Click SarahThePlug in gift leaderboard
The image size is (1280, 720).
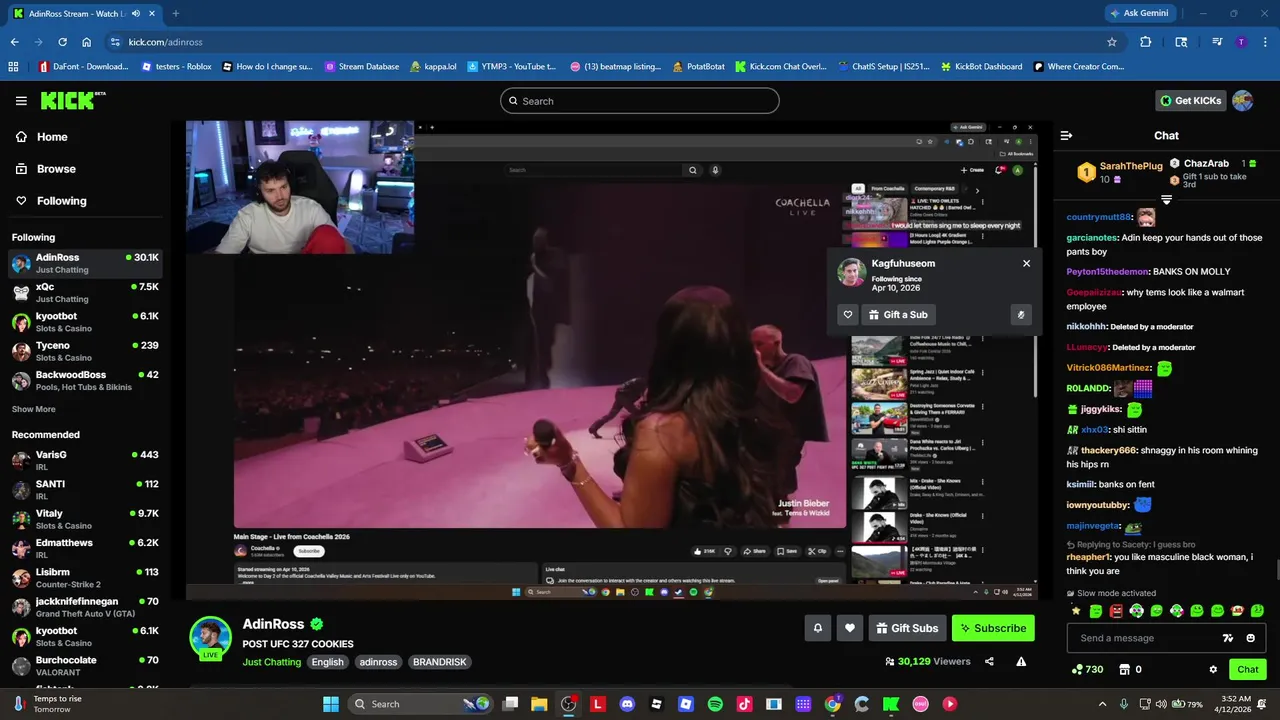tap(1131, 166)
